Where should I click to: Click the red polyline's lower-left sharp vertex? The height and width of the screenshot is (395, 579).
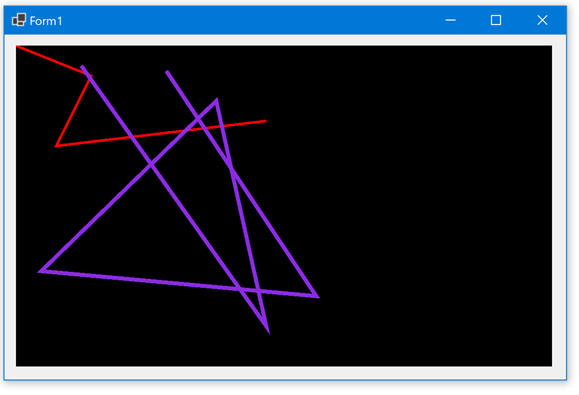pos(56,146)
